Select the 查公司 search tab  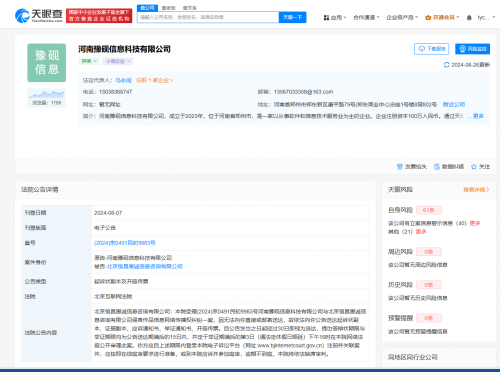[147, 8]
